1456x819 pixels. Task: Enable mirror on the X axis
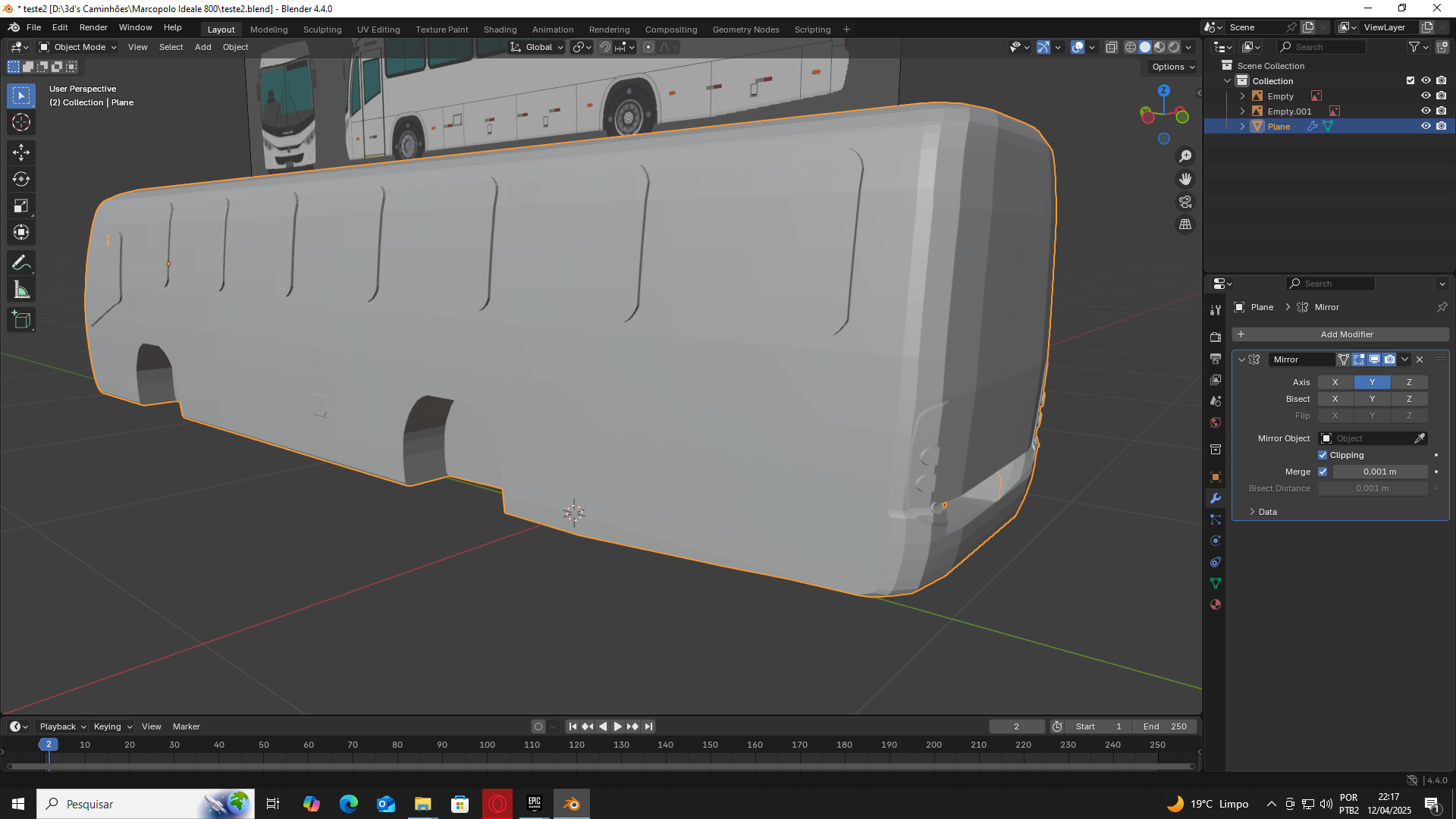[x=1335, y=382]
